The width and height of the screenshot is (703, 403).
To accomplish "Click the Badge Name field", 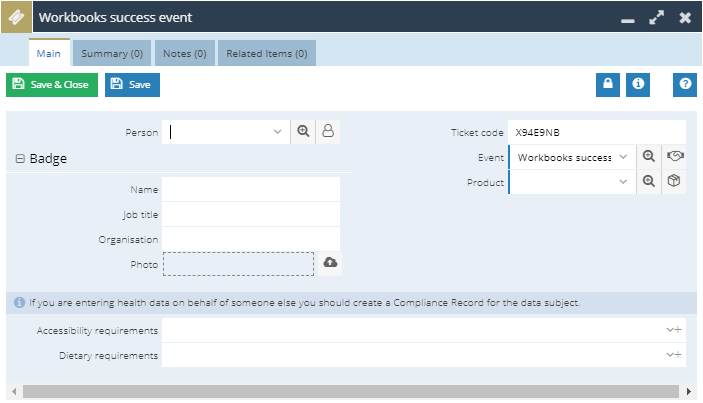I will coord(251,189).
